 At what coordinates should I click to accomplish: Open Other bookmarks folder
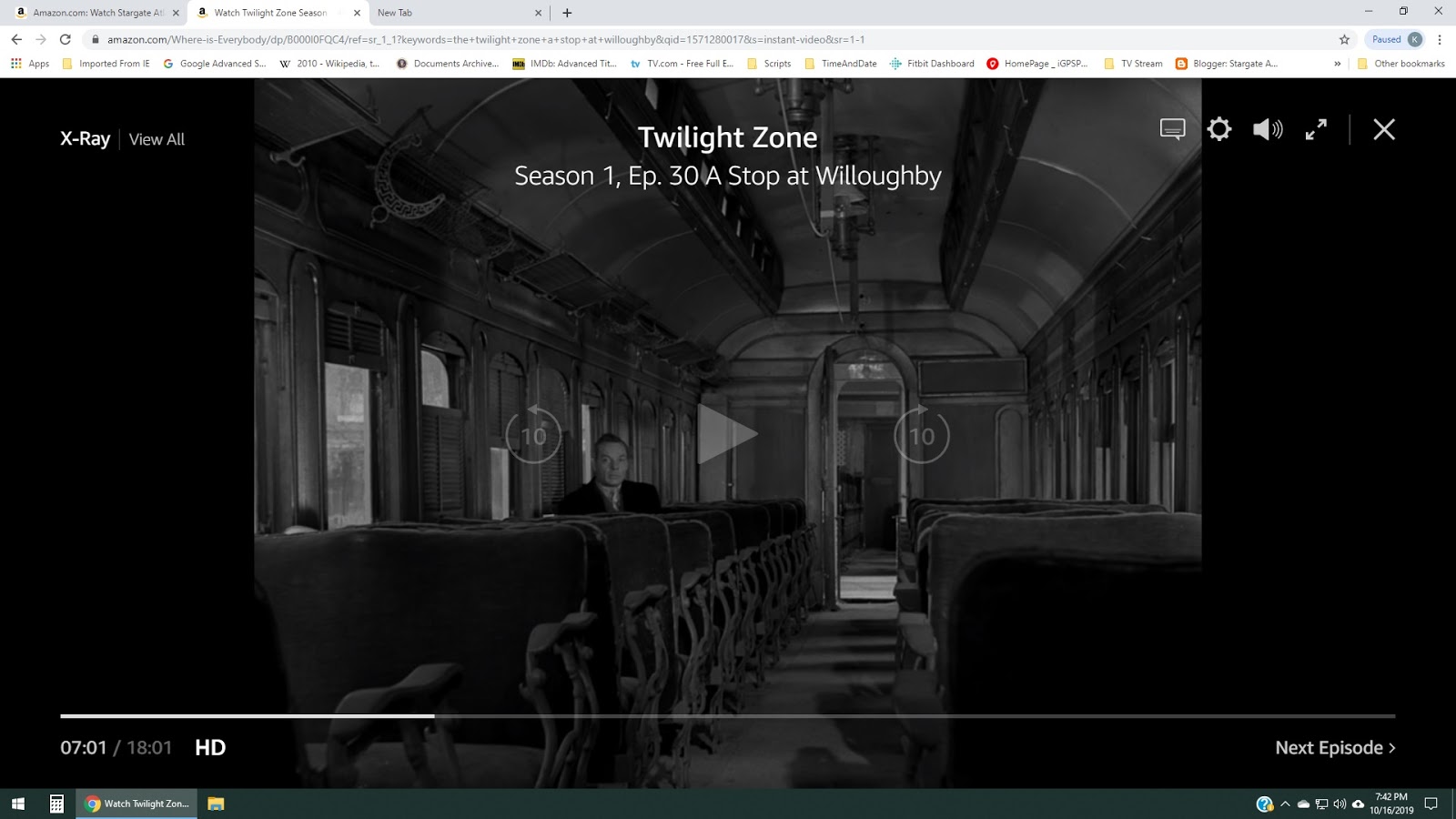click(x=1400, y=64)
